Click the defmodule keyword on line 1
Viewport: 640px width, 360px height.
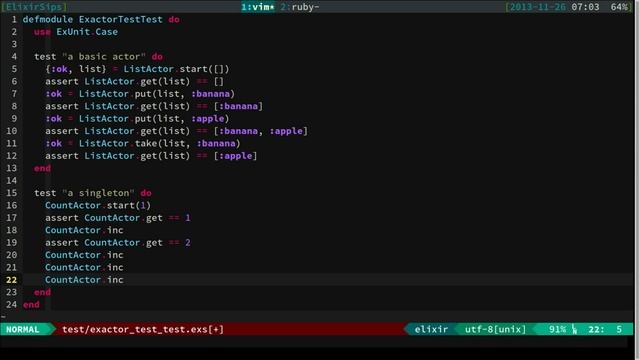tap(48, 20)
